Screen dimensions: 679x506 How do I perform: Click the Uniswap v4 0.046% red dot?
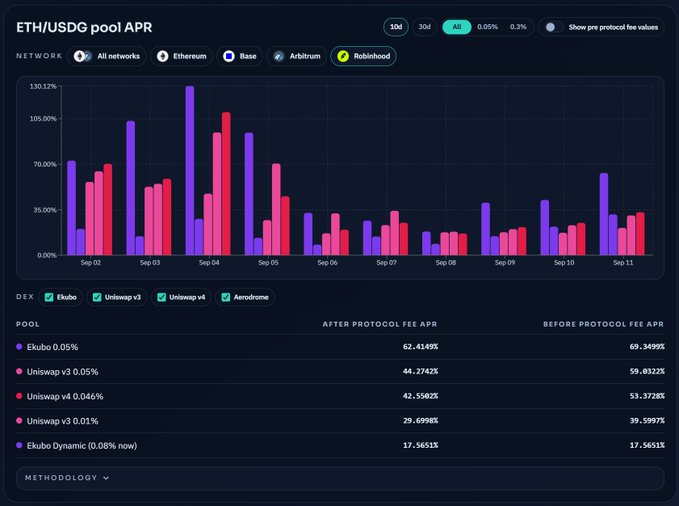tap(19, 396)
